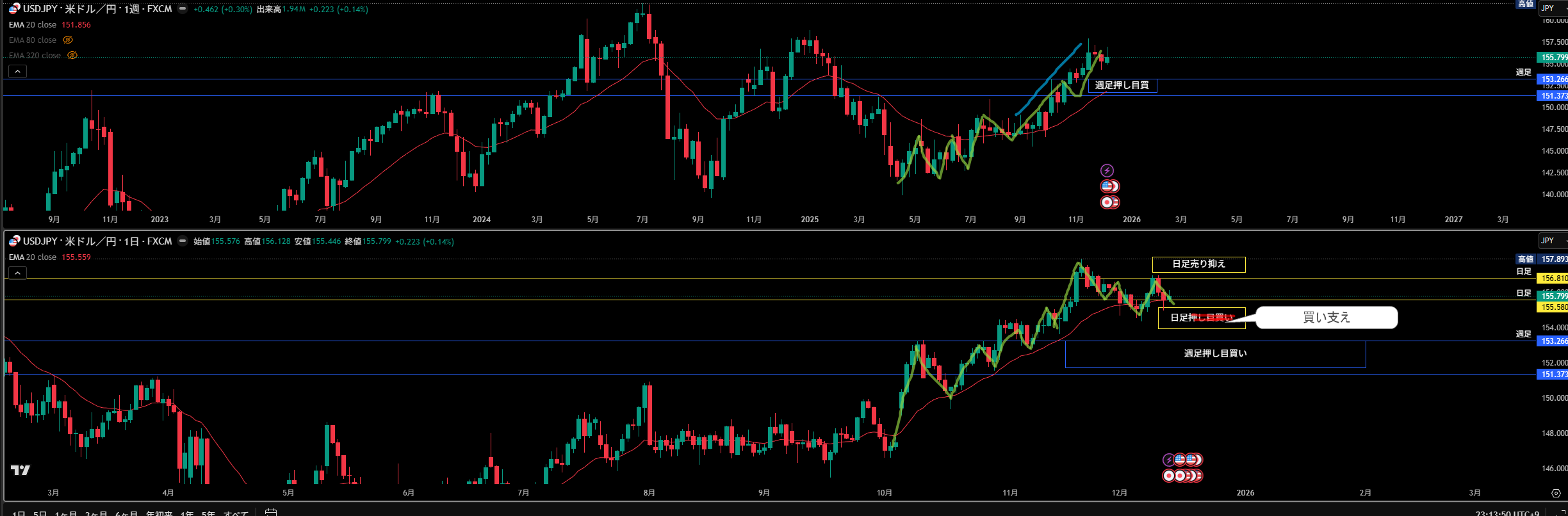Open the calendar go-to-date icon in bottom bar
This screenshot has width=1568, height=516.
[x=271, y=512]
